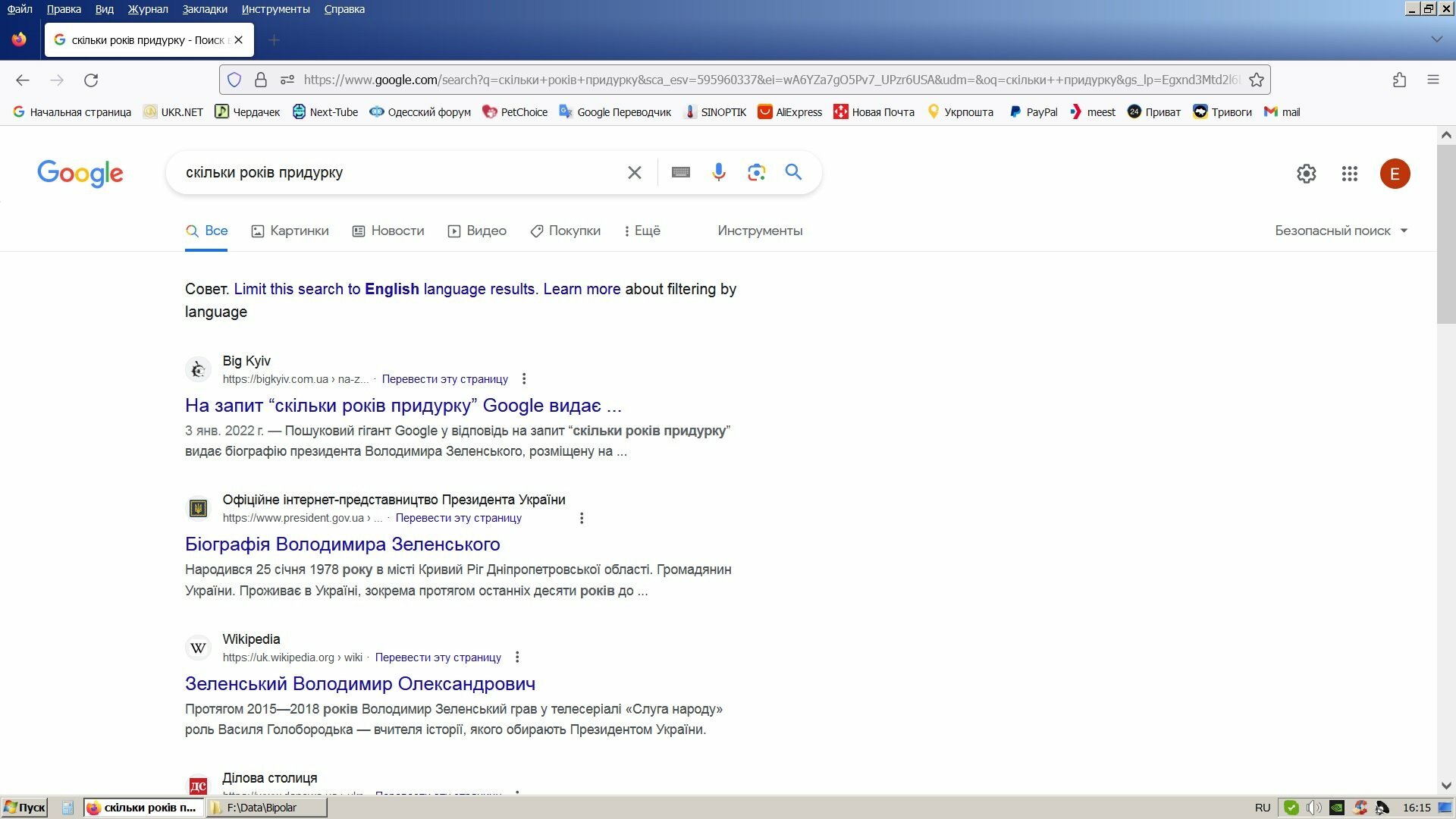Open the Google account avatar E
This screenshot has height=819, width=1456.
pos(1395,174)
